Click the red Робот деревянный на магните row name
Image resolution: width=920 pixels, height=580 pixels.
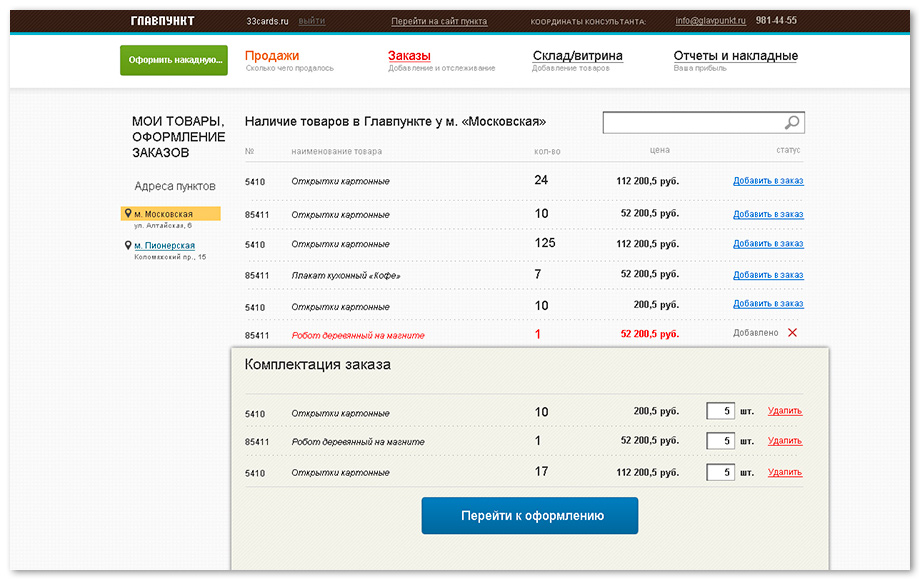tap(358, 335)
